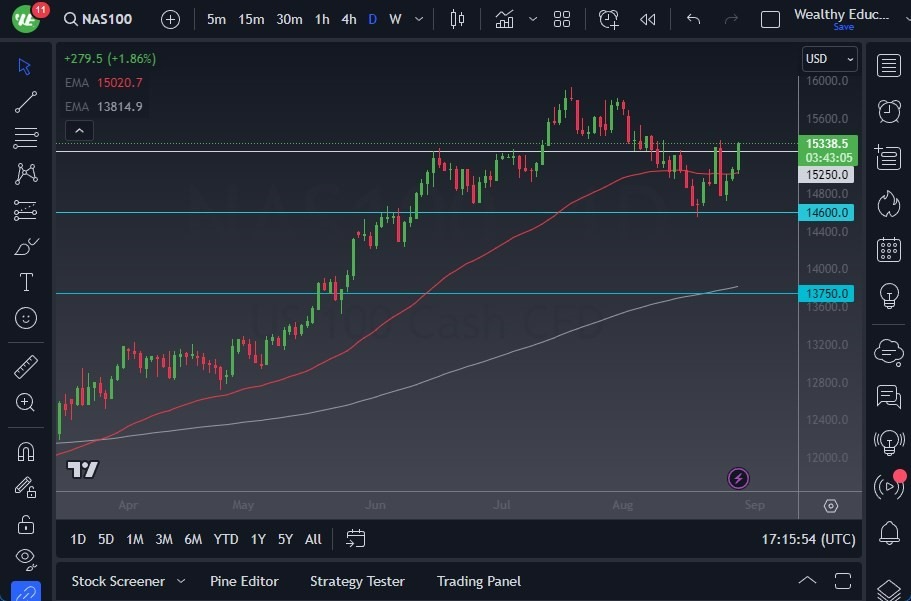
Task: Click the NAS100 symbol search field
Action: 104,18
